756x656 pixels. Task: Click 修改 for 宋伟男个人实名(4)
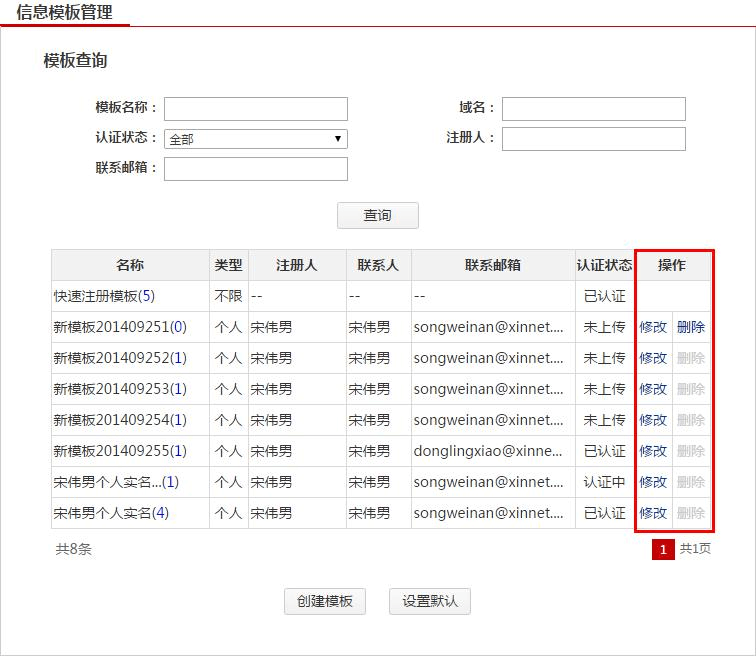click(x=653, y=513)
